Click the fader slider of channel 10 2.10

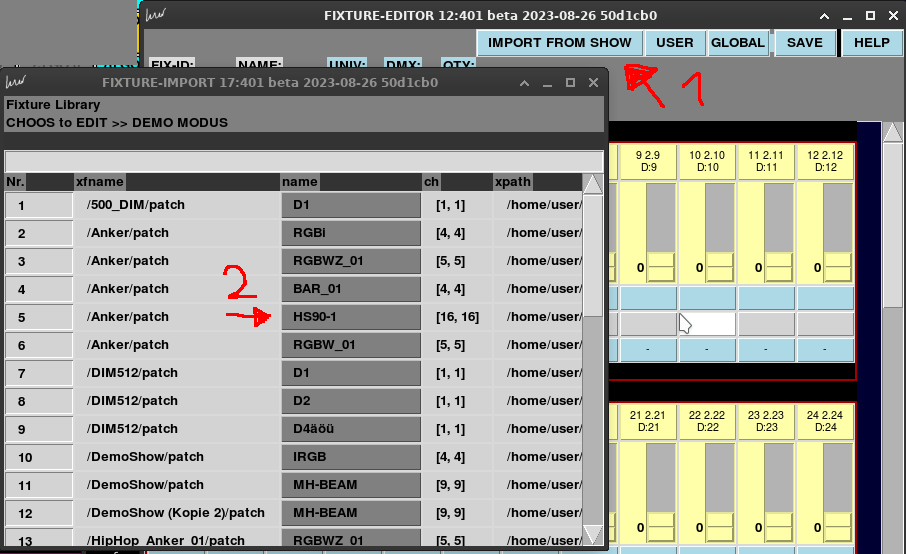point(718,267)
